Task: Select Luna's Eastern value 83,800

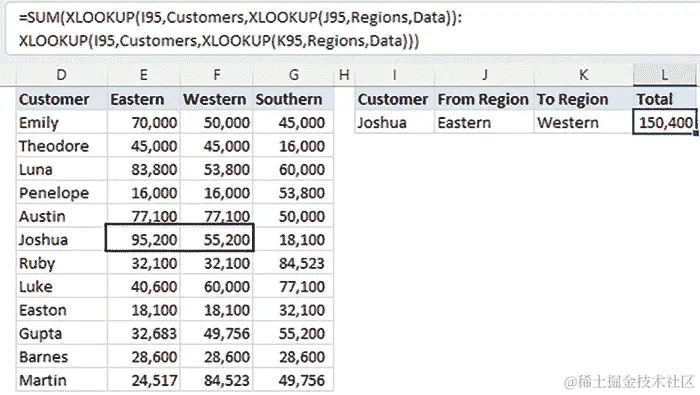Action: tap(143, 170)
